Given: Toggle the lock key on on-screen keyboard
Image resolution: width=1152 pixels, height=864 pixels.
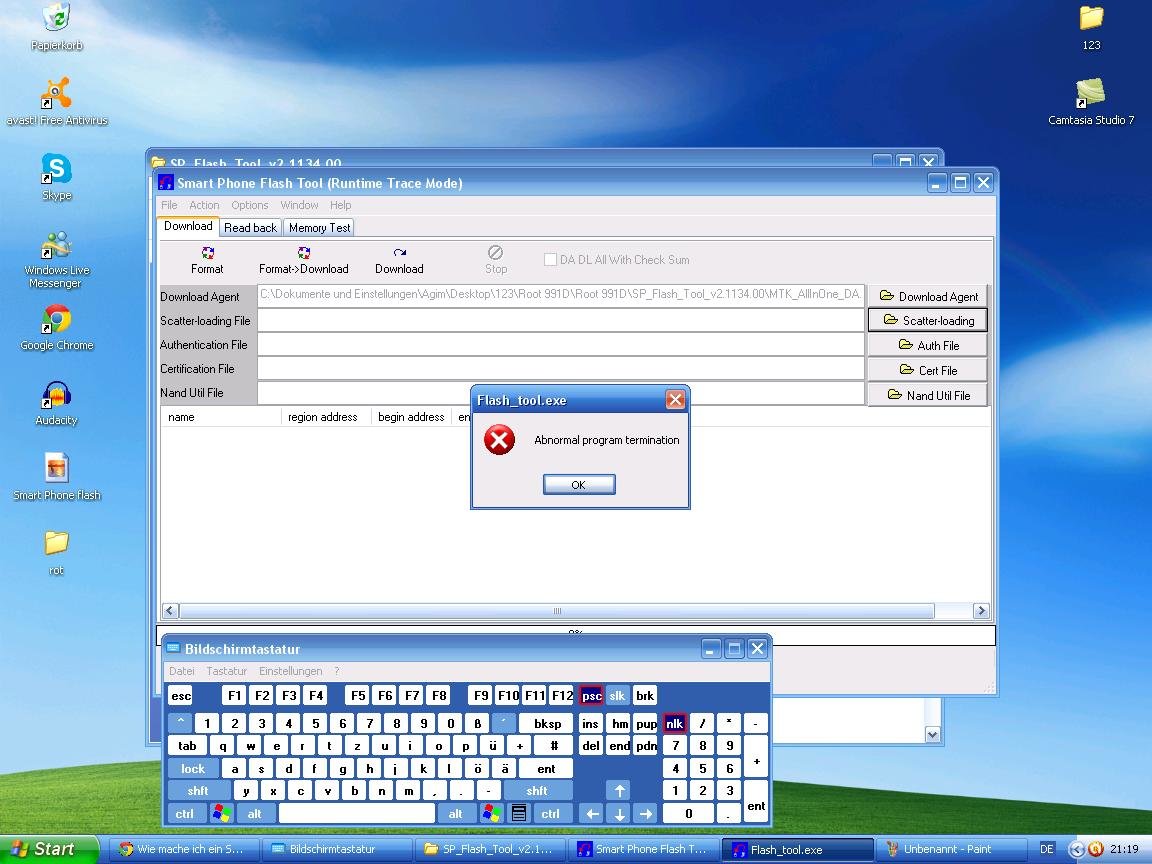Looking at the screenshot, I should point(193,768).
